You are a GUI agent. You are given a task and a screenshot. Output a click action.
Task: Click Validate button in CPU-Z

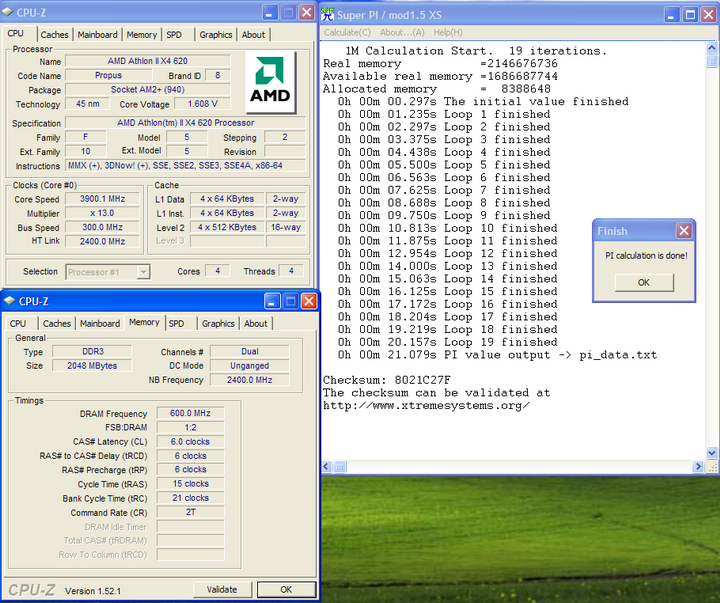222,589
